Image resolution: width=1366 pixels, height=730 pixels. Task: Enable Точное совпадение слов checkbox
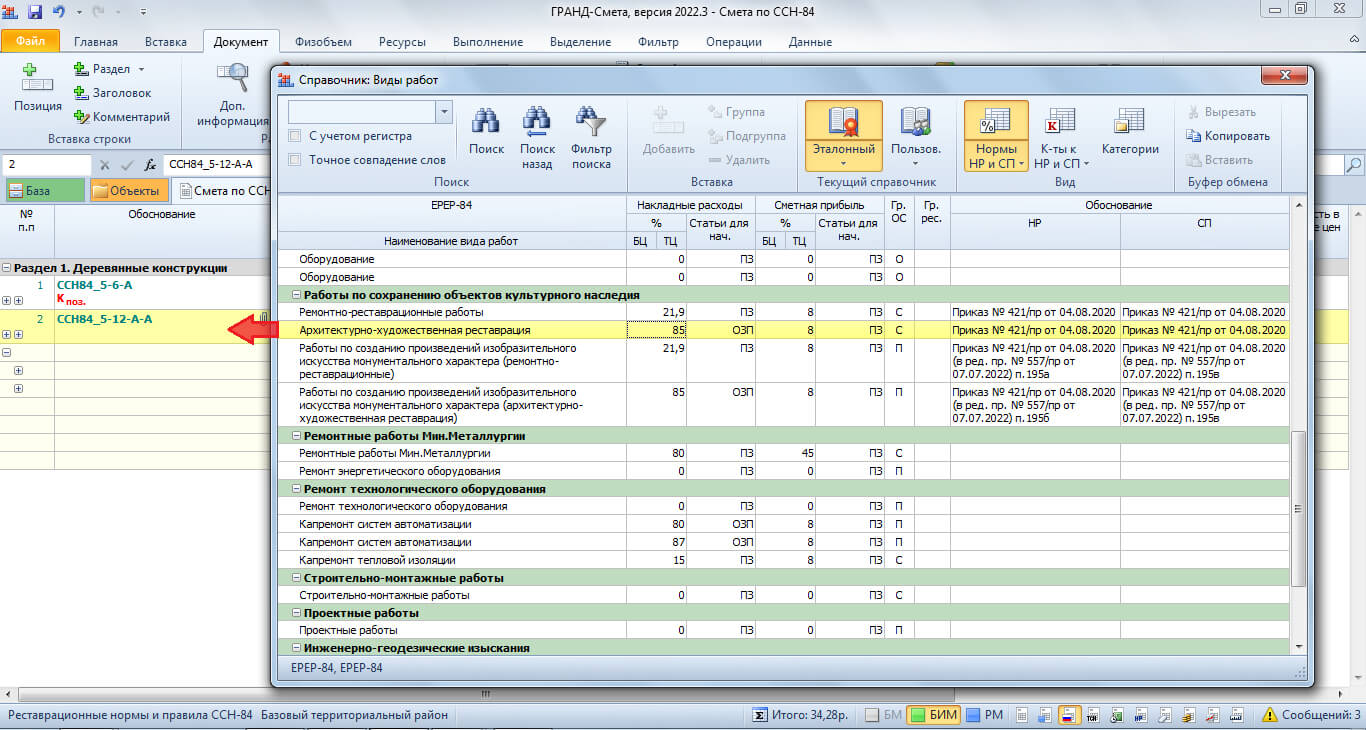pyautogui.click(x=295, y=160)
